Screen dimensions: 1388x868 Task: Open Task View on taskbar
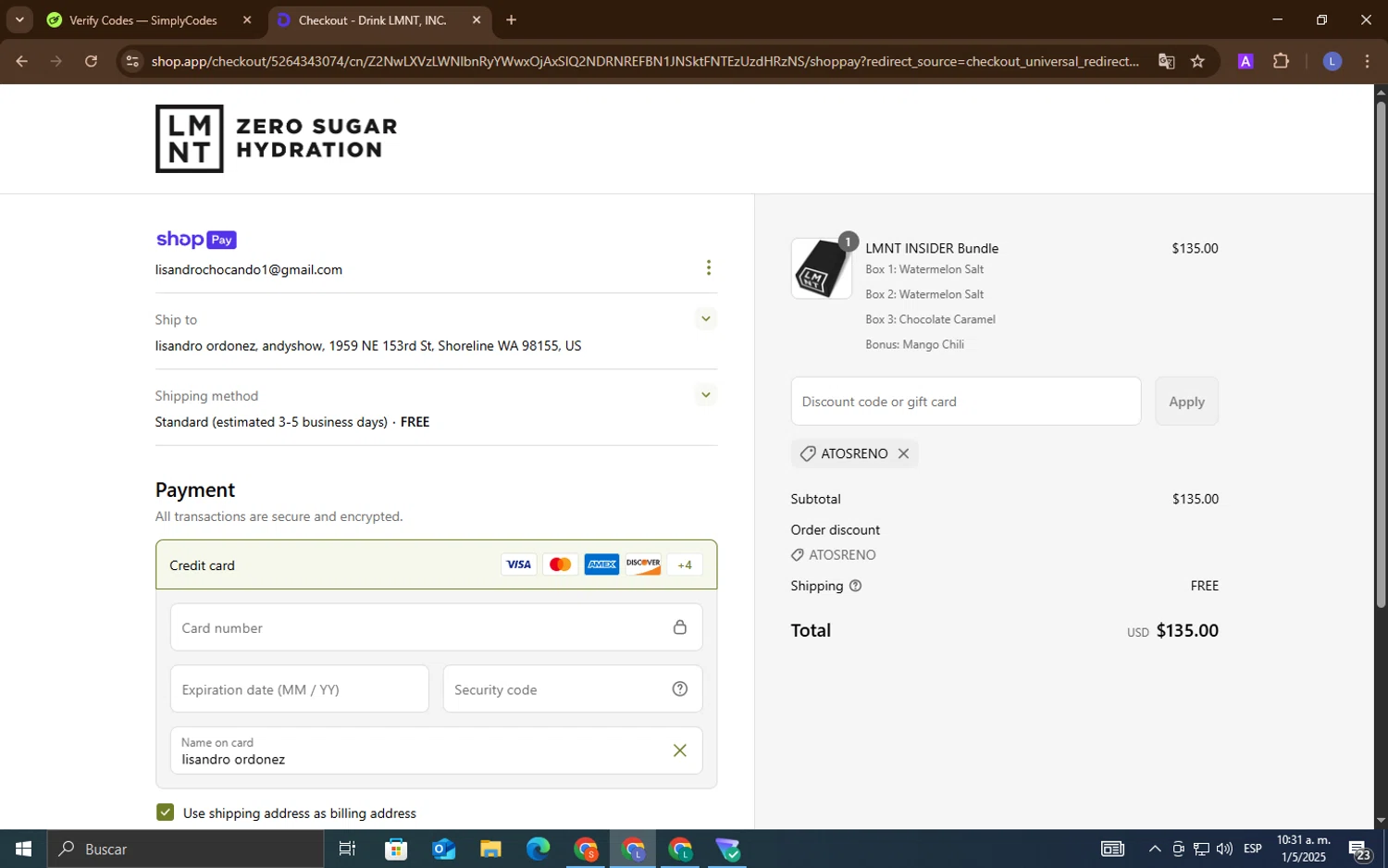348,849
